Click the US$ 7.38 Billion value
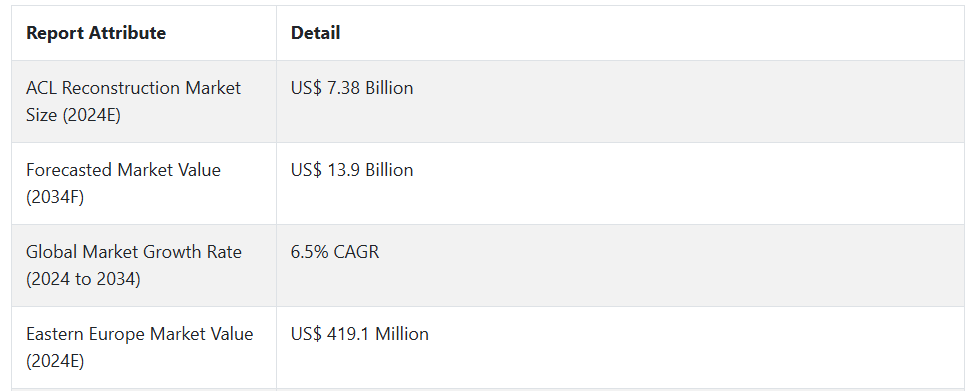This screenshot has width=971, height=391. (x=352, y=88)
